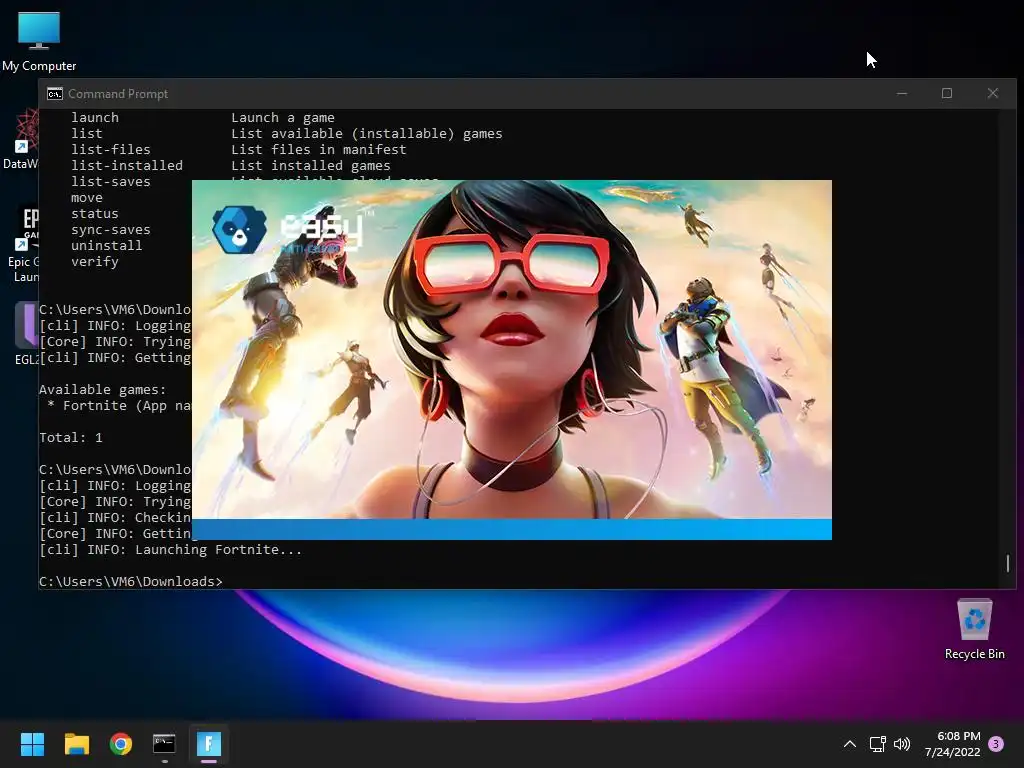Click the Fortnite splash screen artwork
Screen dimensions: 1024x768
click(511, 349)
